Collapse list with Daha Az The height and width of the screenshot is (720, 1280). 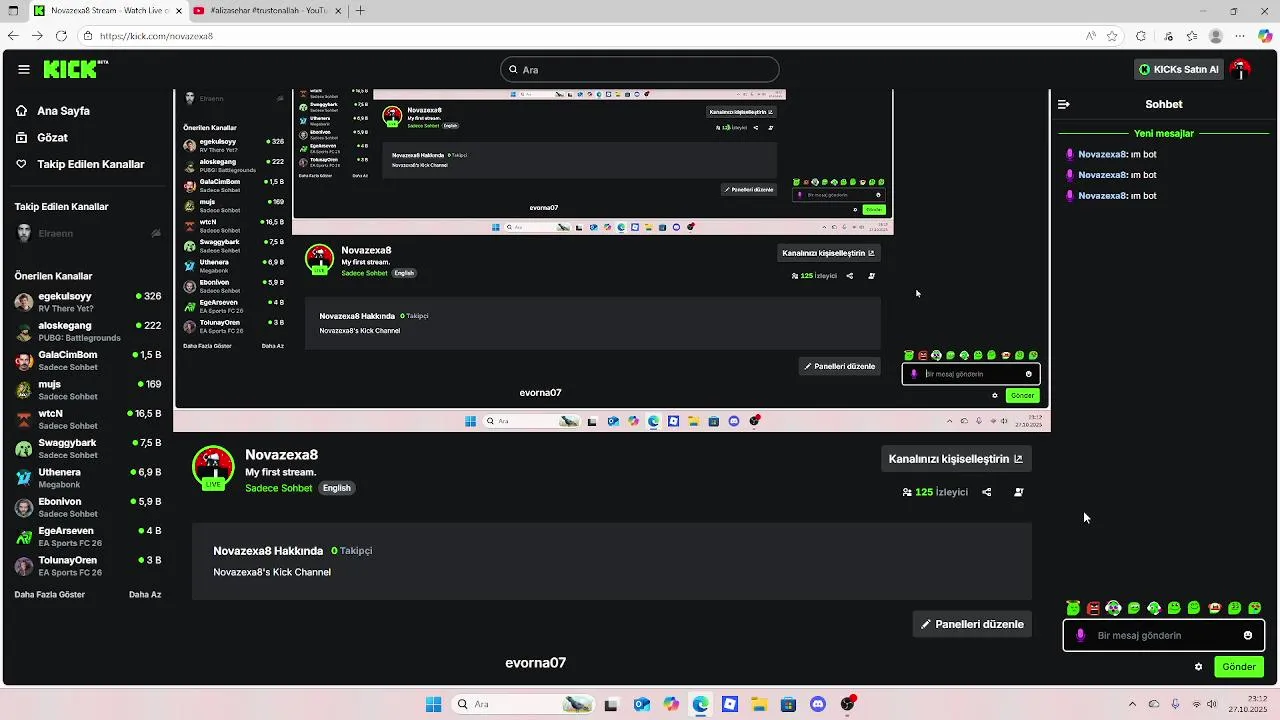click(x=145, y=595)
